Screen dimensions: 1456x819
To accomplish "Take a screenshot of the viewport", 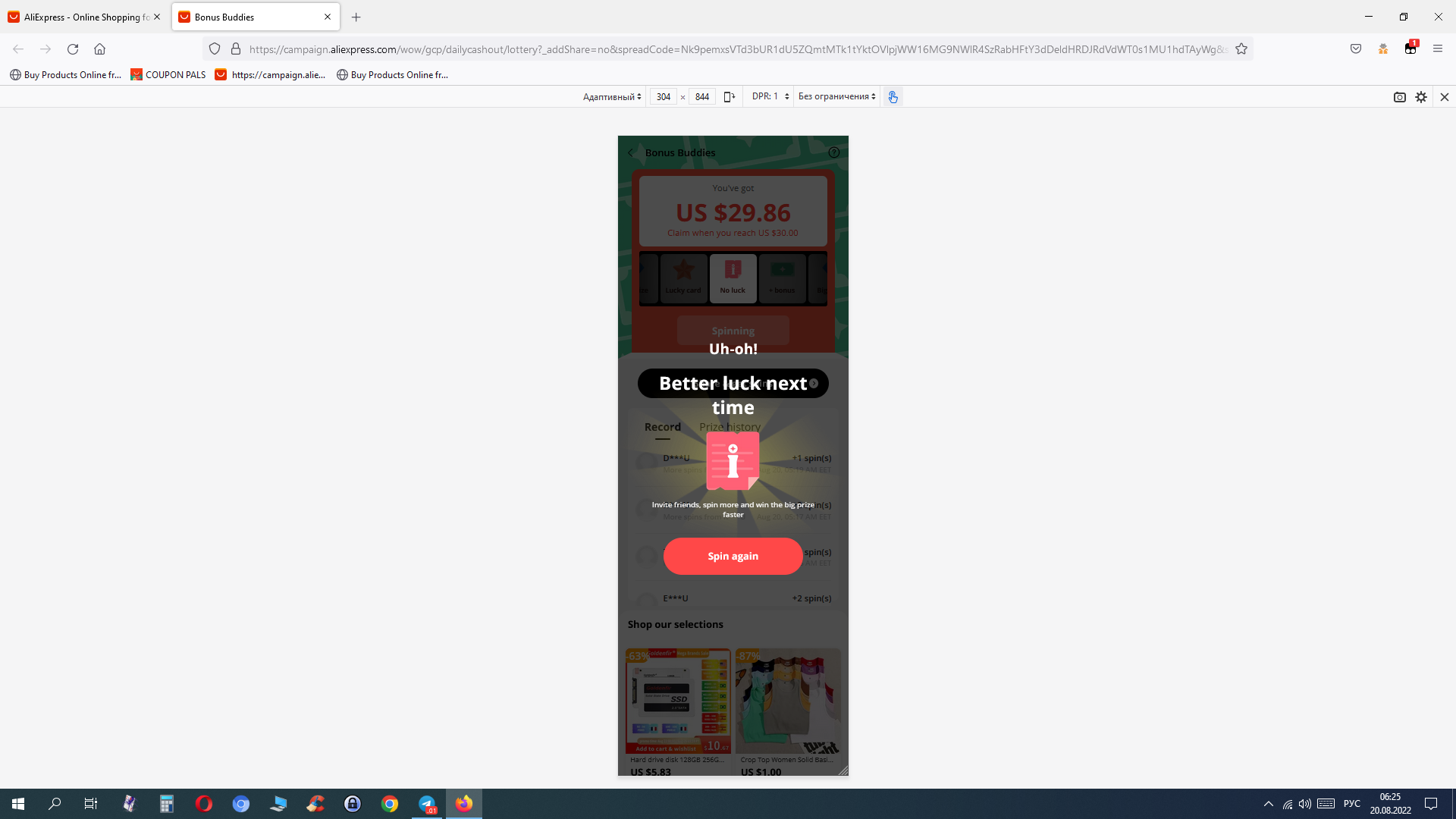I will click(x=1400, y=97).
